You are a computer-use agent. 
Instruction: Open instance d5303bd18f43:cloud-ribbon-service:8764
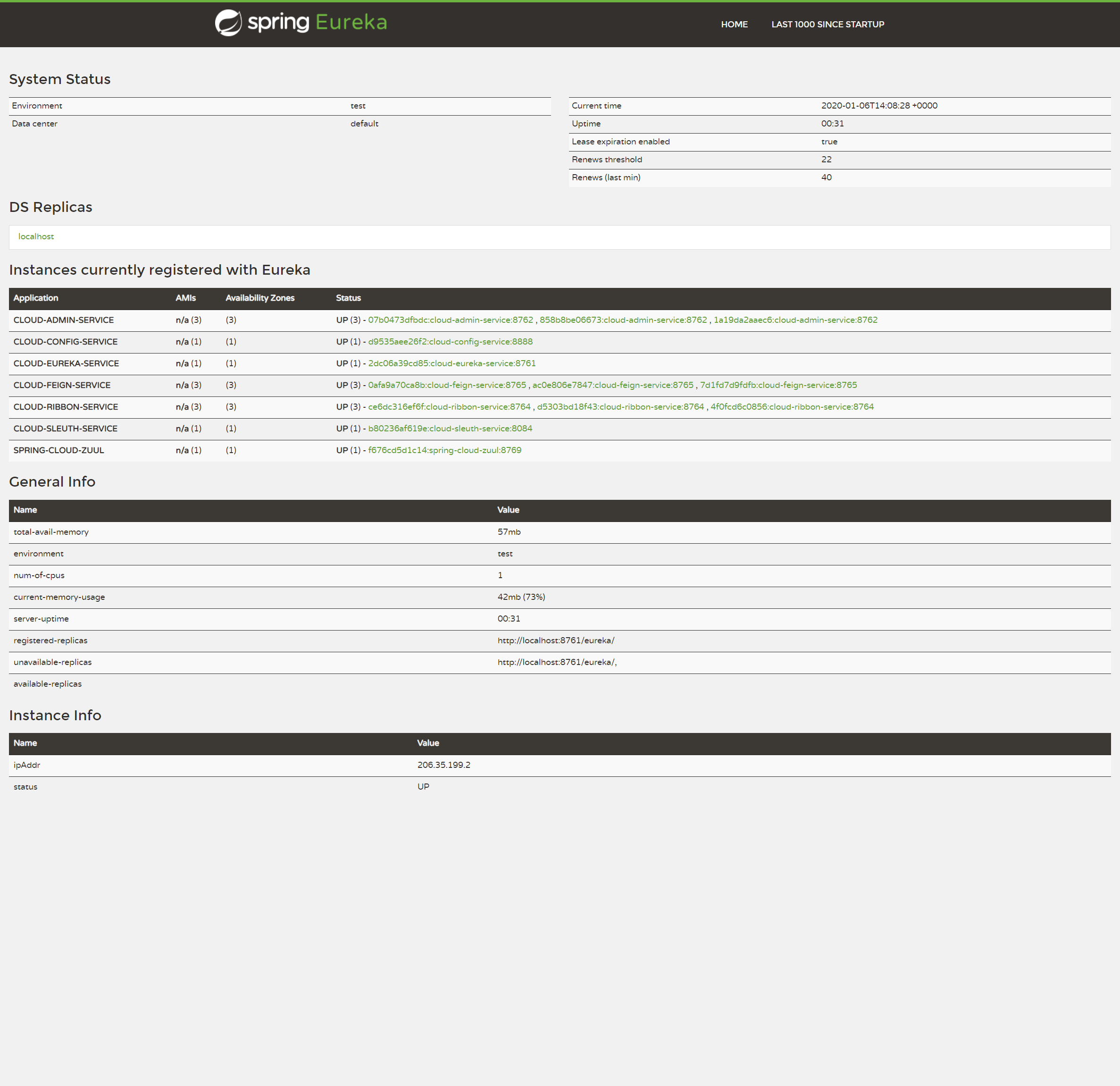[620, 407]
